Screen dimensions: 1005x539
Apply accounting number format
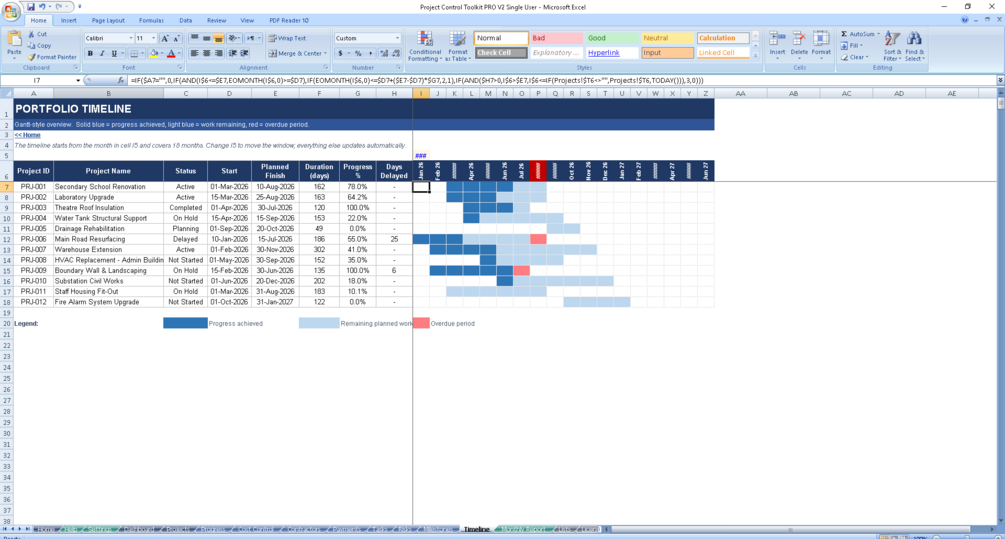(340, 54)
